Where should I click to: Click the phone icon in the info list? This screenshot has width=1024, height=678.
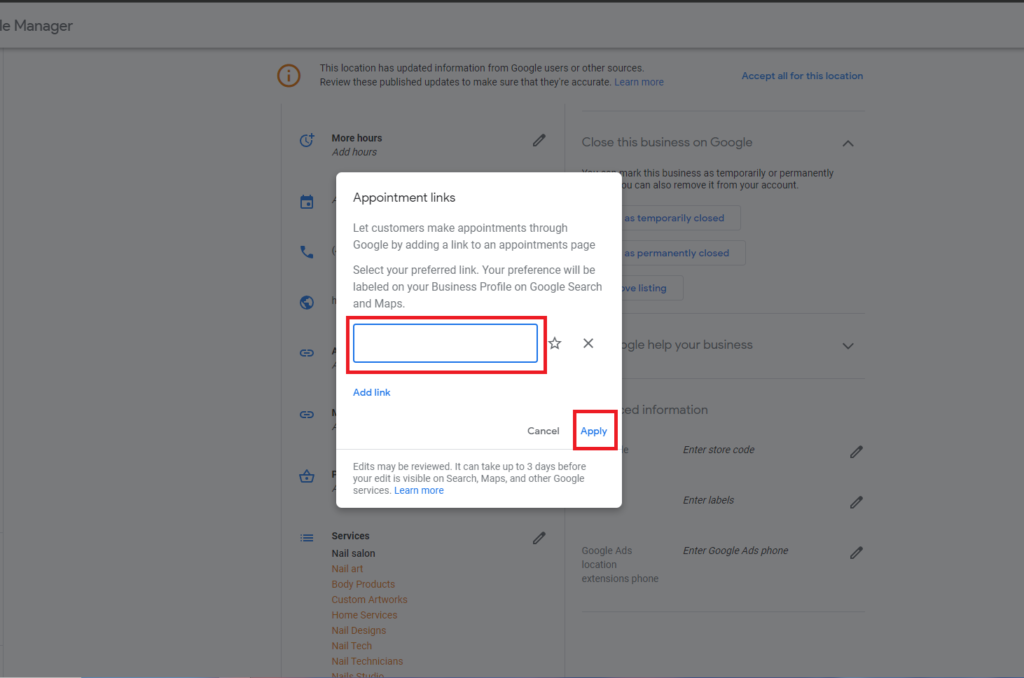306,252
